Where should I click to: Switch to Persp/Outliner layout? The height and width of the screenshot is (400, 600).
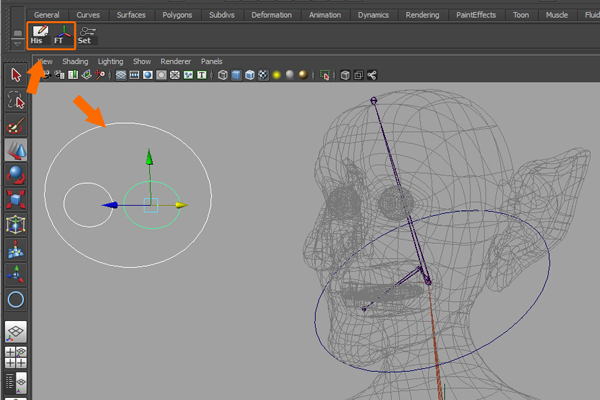click(x=16, y=383)
